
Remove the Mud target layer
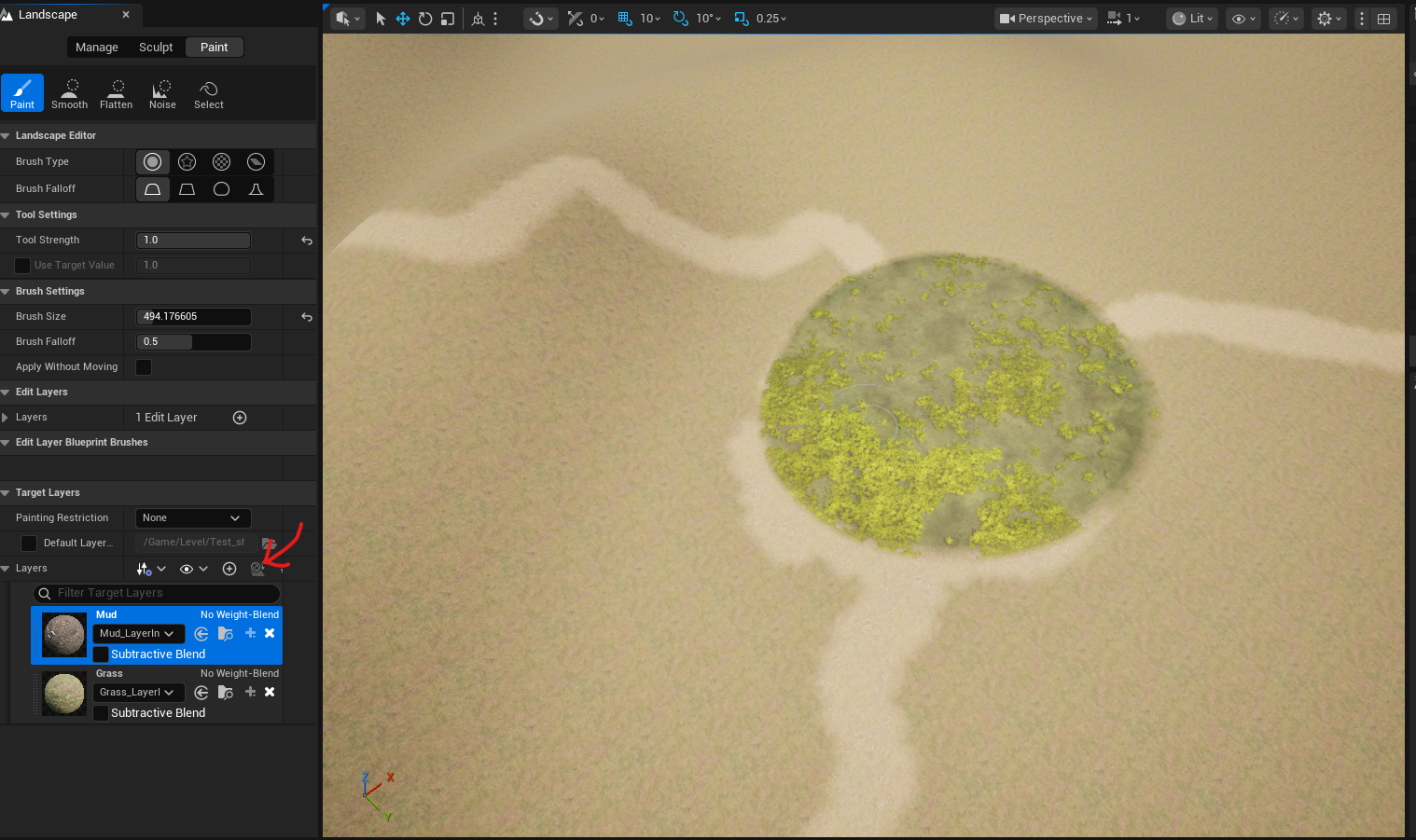click(x=270, y=634)
